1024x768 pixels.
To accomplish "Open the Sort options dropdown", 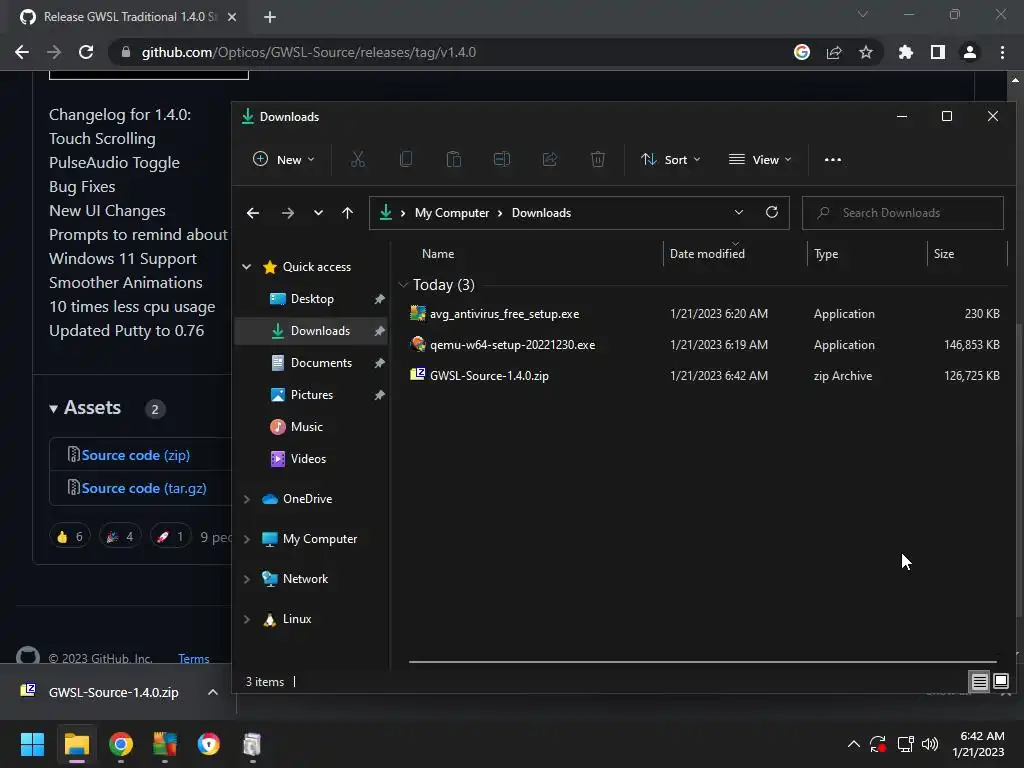I will (671, 159).
